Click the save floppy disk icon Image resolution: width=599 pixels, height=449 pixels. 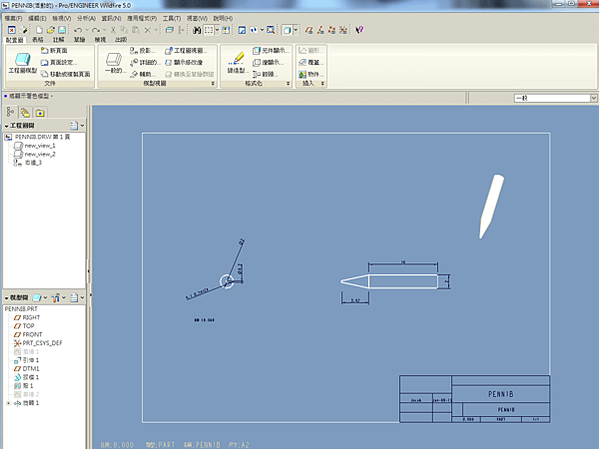click(62, 30)
